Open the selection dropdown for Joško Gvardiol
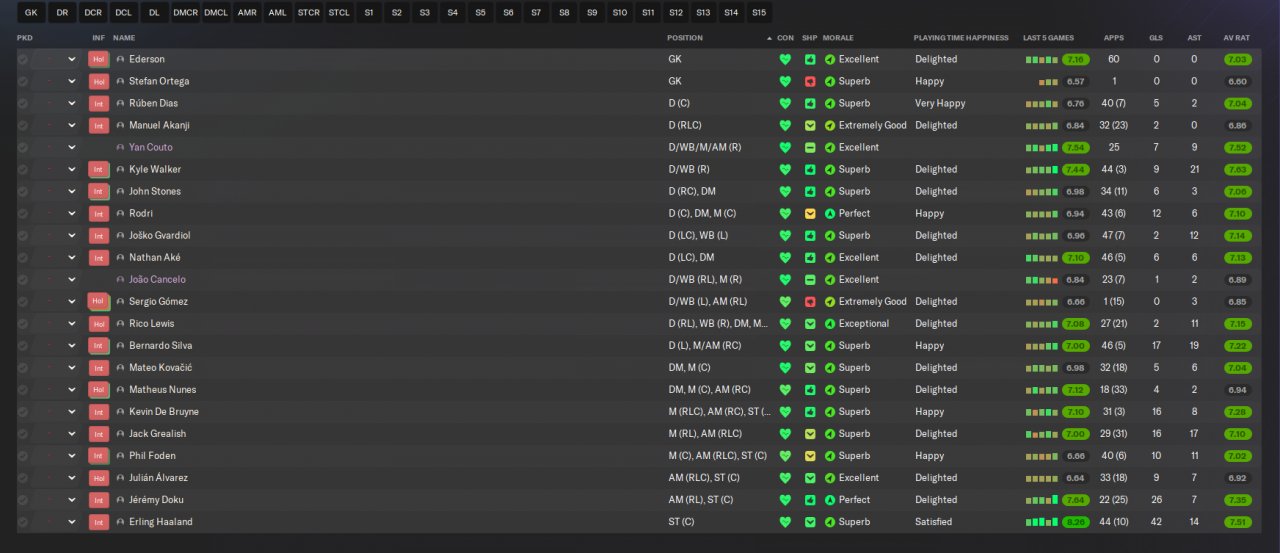1280x553 pixels. [x=72, y=236]
